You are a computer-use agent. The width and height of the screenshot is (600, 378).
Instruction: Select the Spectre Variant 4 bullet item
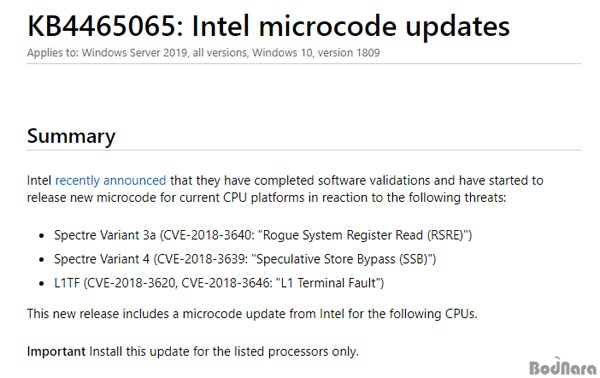coord(245,259)
